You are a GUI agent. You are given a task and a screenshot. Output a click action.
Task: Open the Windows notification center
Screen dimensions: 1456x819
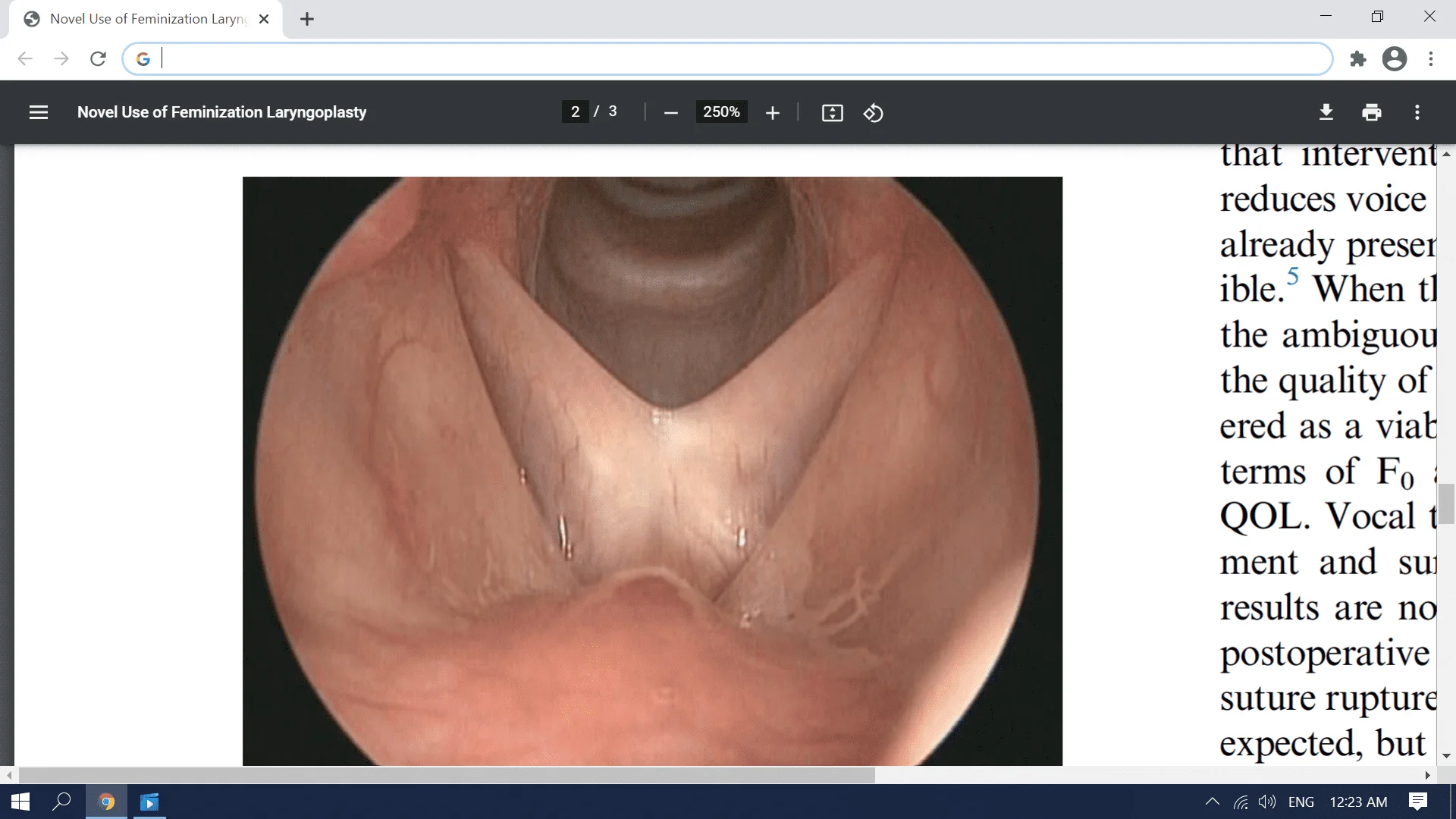1417,802
